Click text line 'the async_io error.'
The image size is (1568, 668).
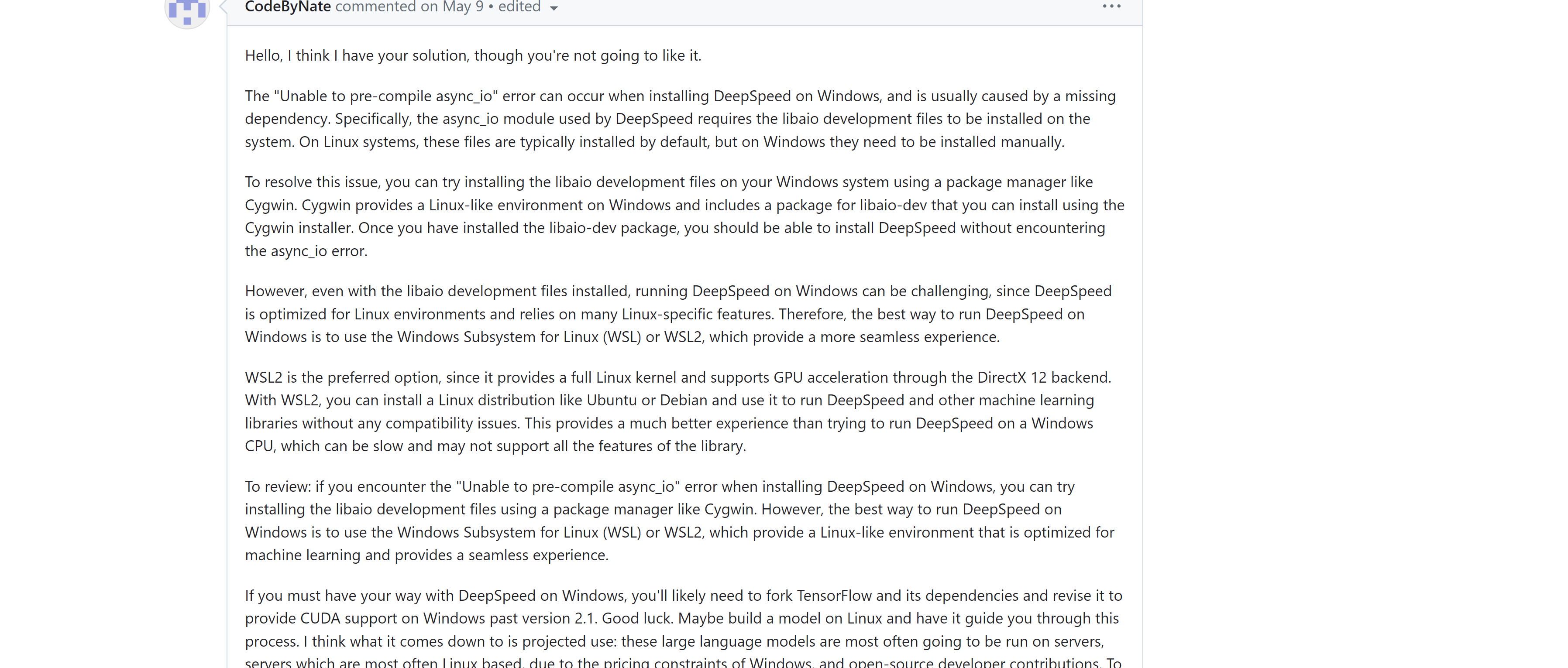306,250
